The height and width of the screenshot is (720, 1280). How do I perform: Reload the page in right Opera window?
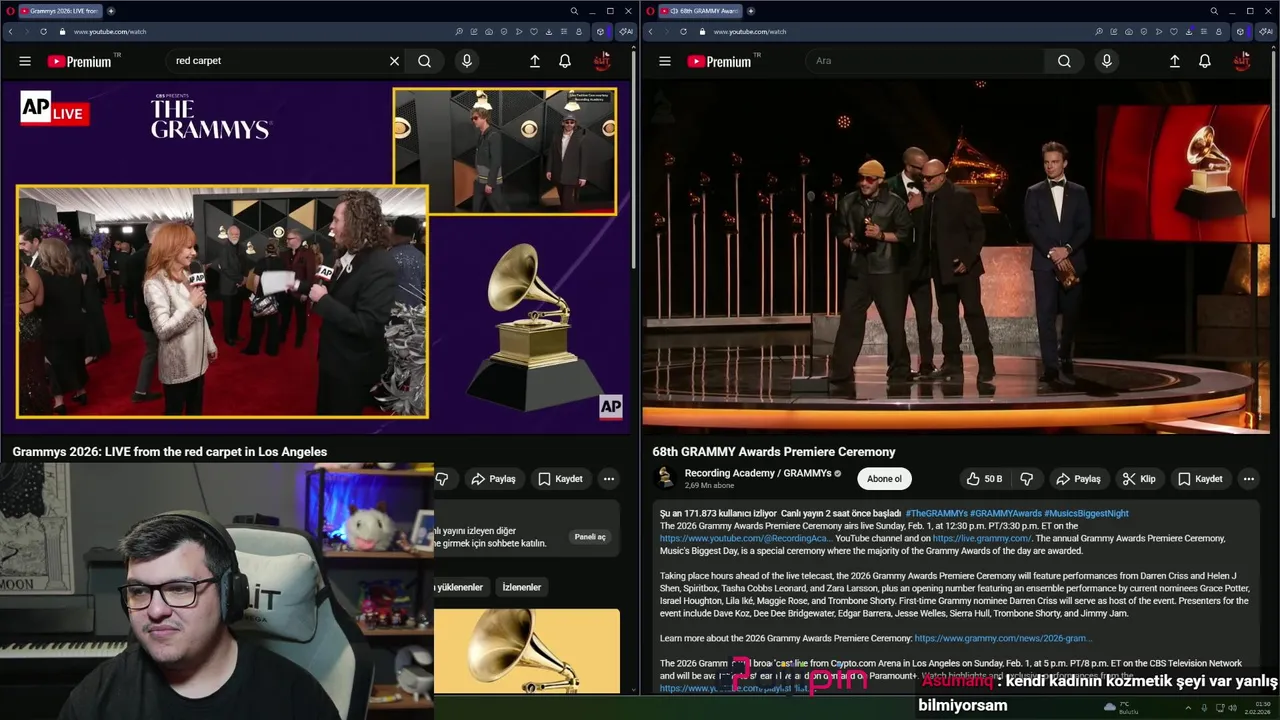click(683, 31)
